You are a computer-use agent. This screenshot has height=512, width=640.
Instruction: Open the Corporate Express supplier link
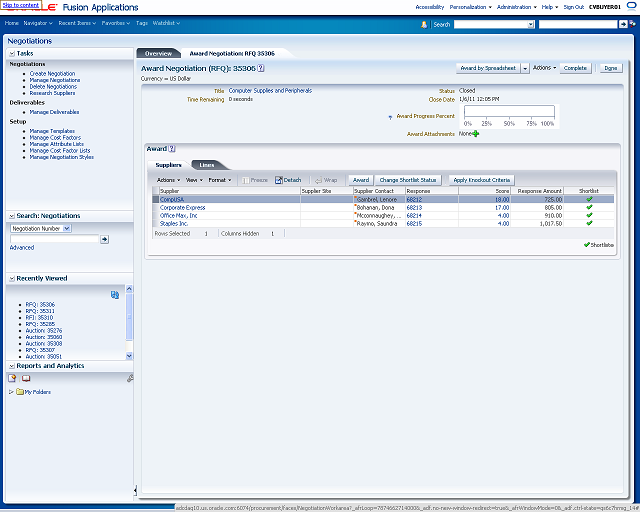(182, 207)
